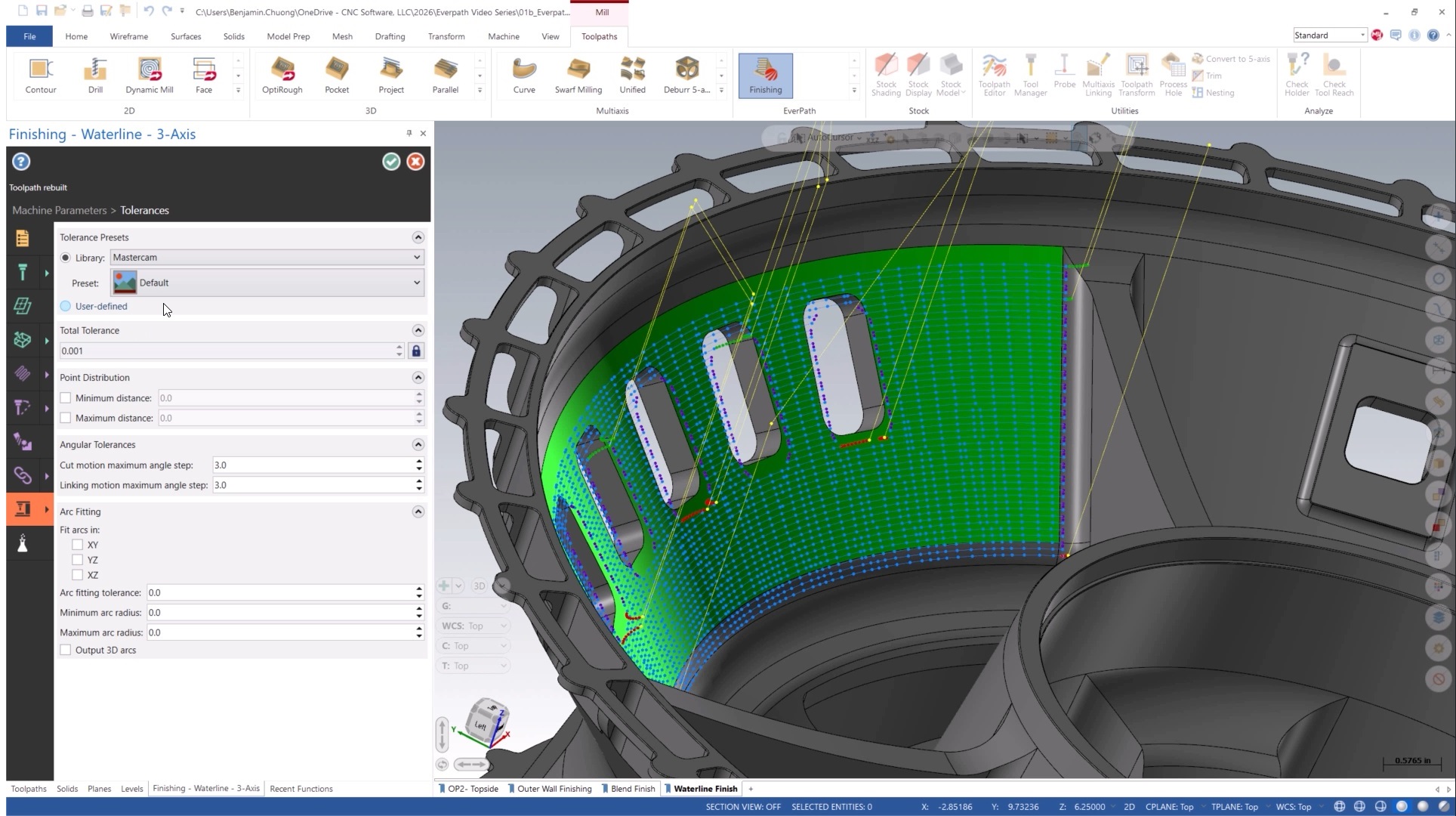The height and width of the screenshot is (816, 1456).
Task: Open the Library Mastercam dropdown
Action: 267,258
